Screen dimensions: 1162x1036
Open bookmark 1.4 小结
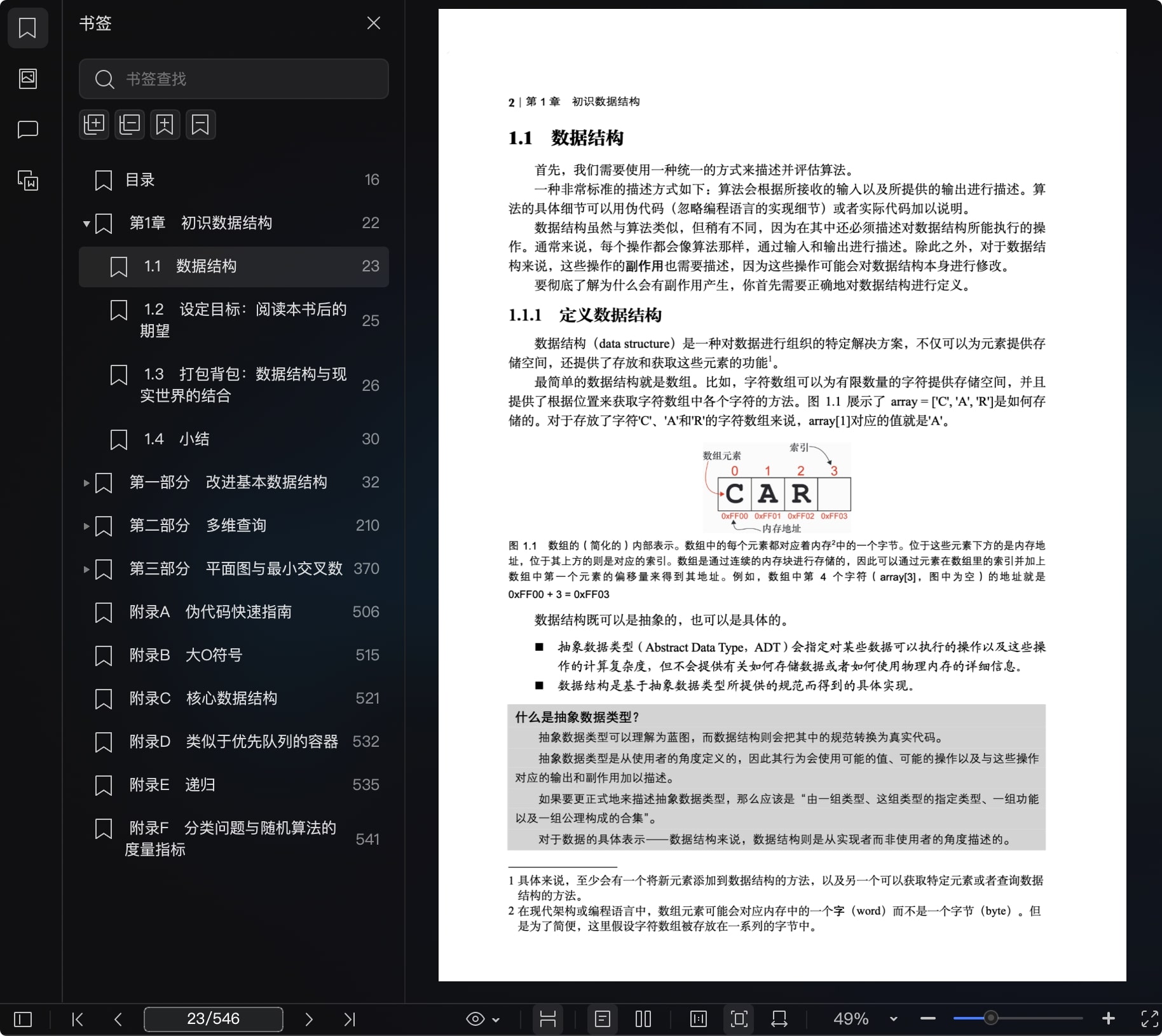pyautogui.click(x=234, y=439)
